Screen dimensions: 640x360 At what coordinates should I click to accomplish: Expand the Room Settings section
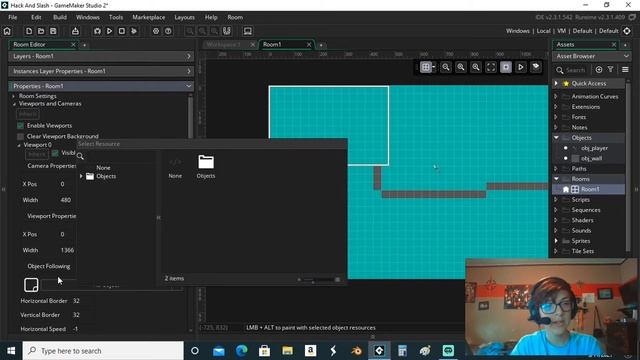pyautogui.click(x=13, y=96)
